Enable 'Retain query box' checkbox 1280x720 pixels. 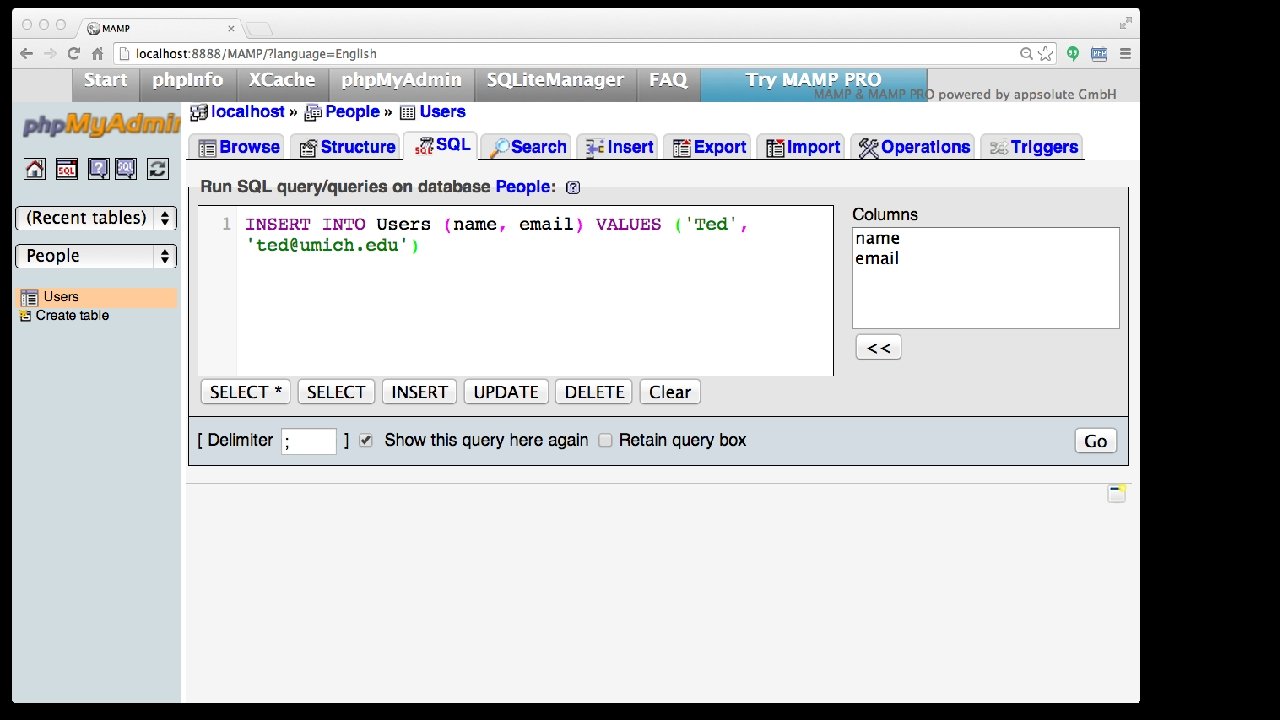pos(605,440)
